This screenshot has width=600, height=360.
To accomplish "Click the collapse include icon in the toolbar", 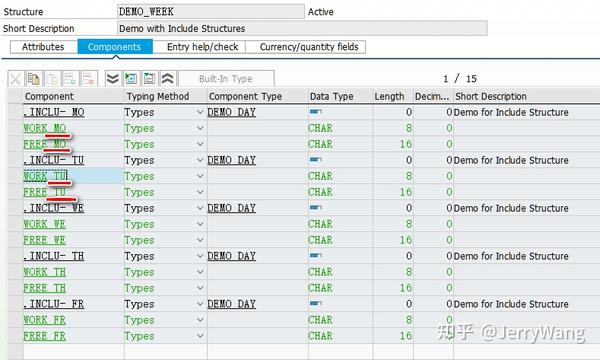I will click(149, 79).
